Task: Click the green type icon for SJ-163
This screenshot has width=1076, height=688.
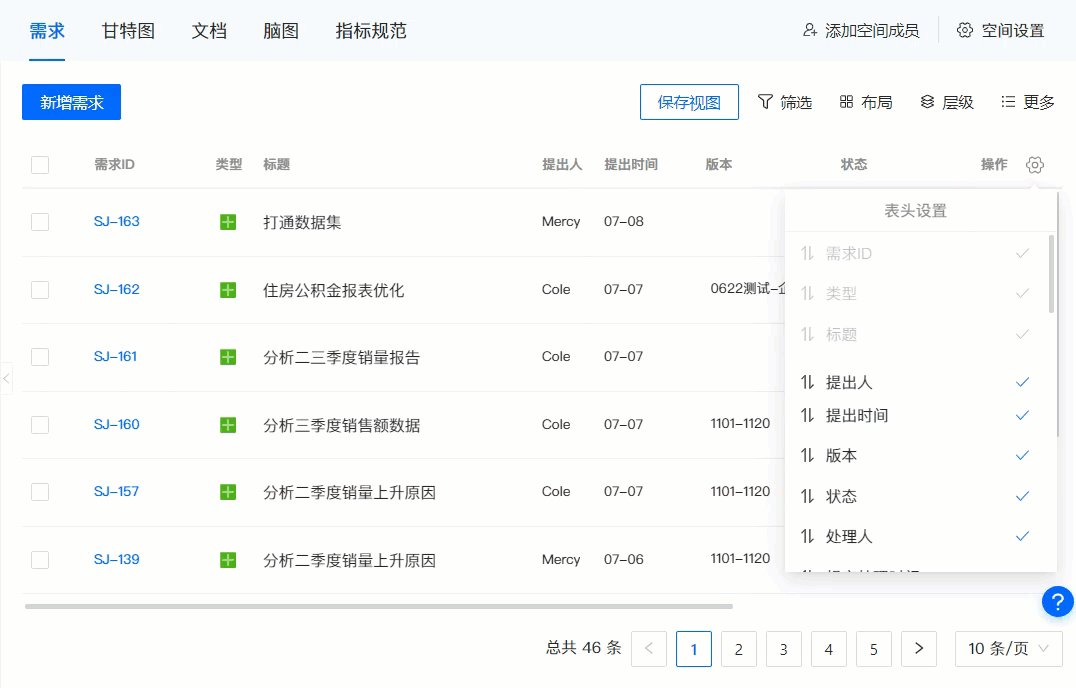Action: [x=228, y=222]
